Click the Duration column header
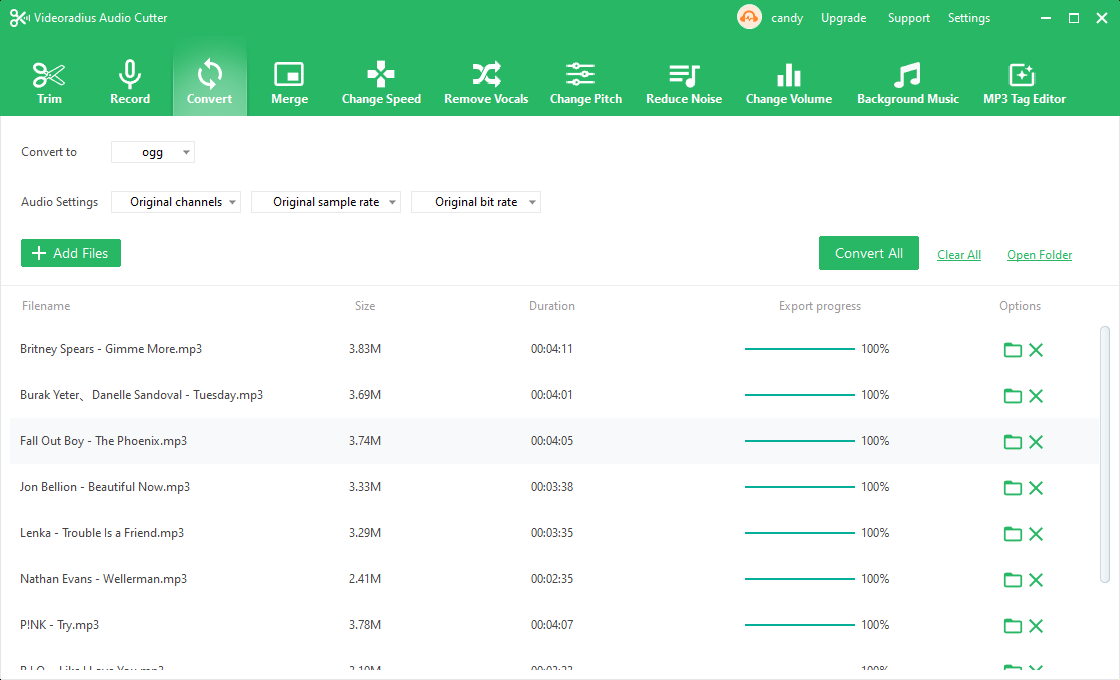Viewport: 1120px width, 680px height. (x=551, y=306)
